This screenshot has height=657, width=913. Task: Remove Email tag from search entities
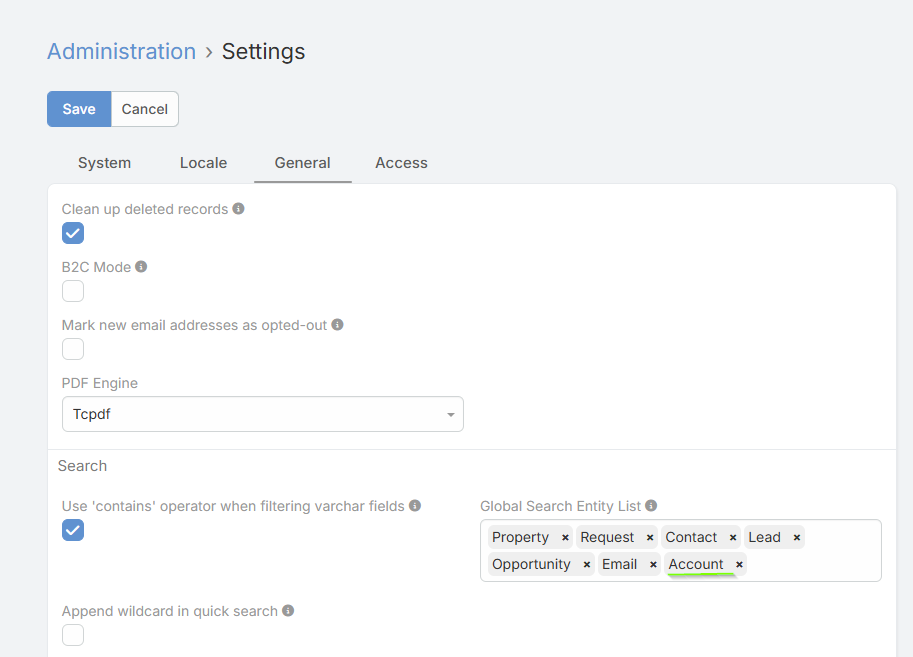tap(653, 565)
